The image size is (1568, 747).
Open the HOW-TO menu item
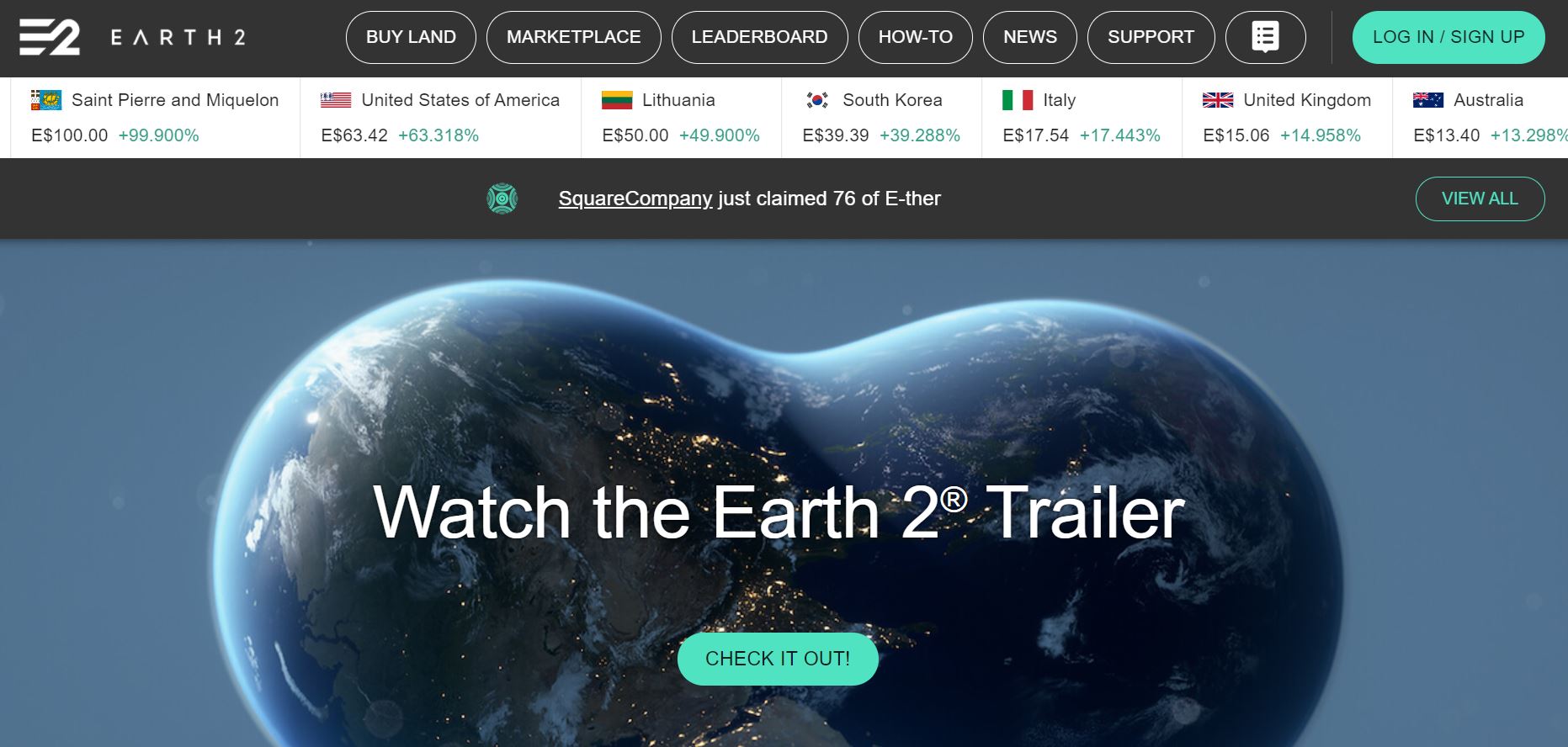[x=916, y=37]
